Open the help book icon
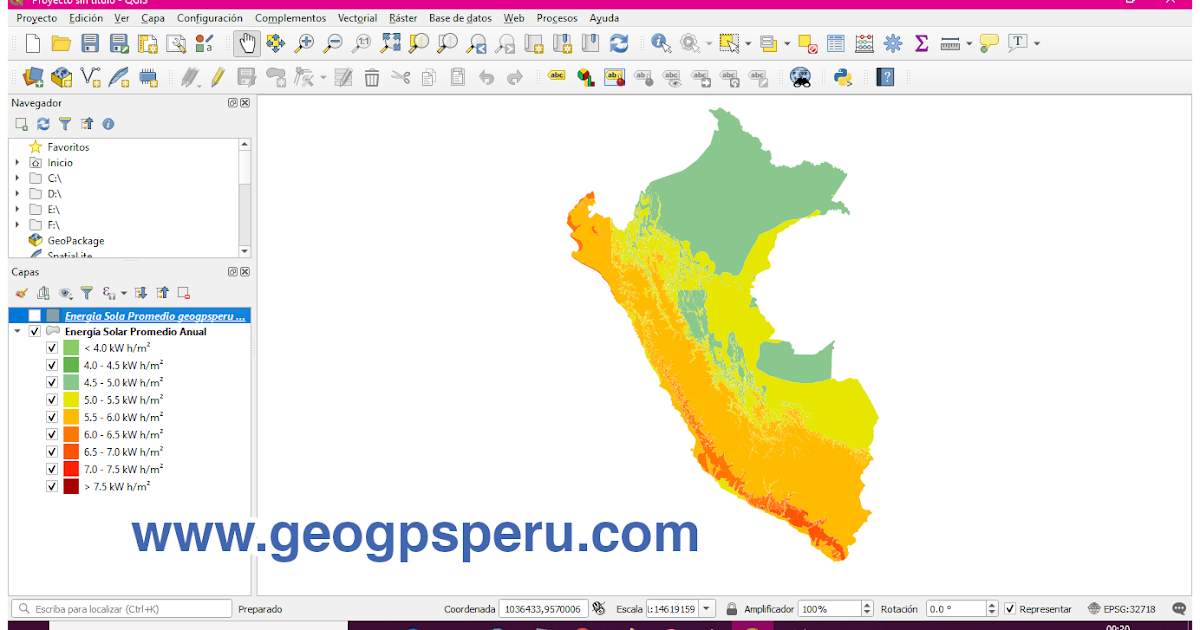Viewport: 1200px width, 630px height. (885, 77)
